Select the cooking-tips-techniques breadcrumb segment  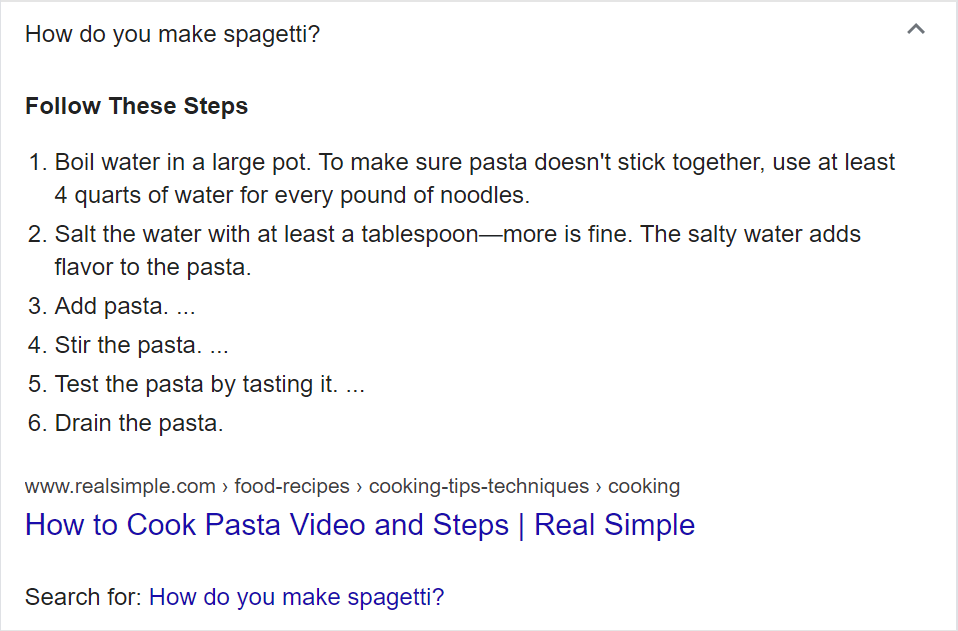(x=479, y=486)
